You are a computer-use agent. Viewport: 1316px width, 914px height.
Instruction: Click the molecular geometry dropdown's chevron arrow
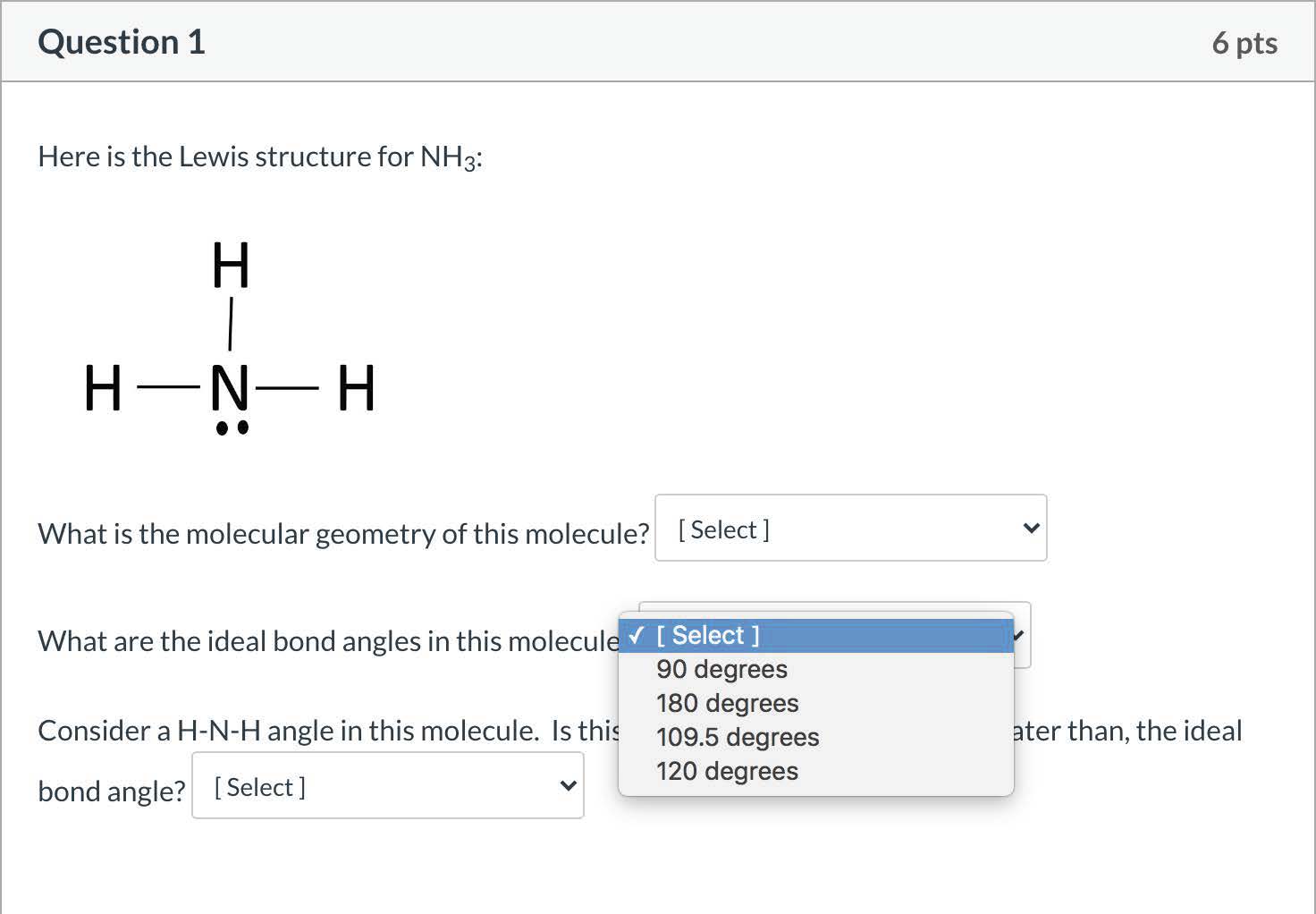pyautogui.click(x=1031, y=529)
